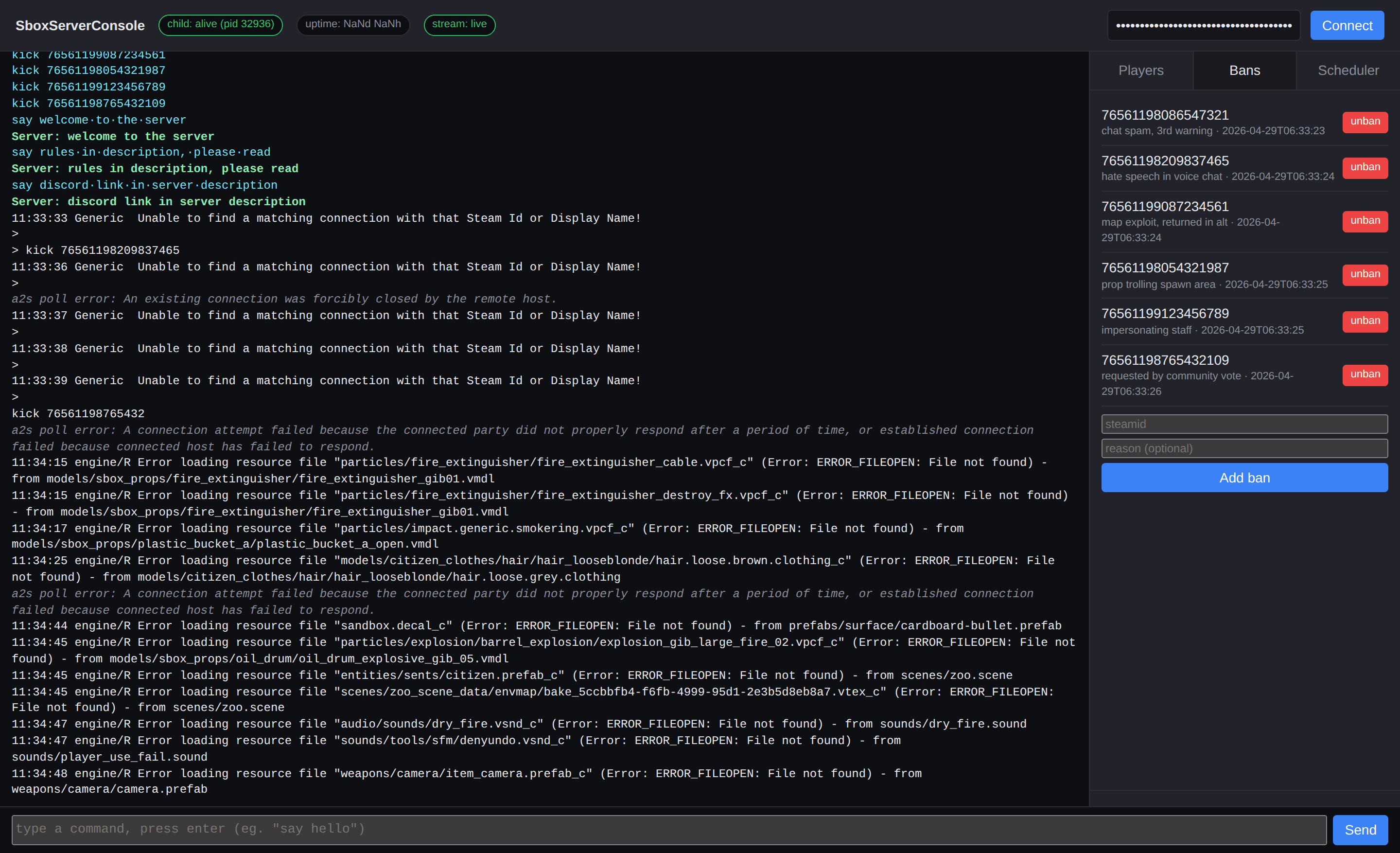The width and height of the screenshot is (1400, 853).
Task: Focus the reason (optional) field
Action: click(1244, 448)
